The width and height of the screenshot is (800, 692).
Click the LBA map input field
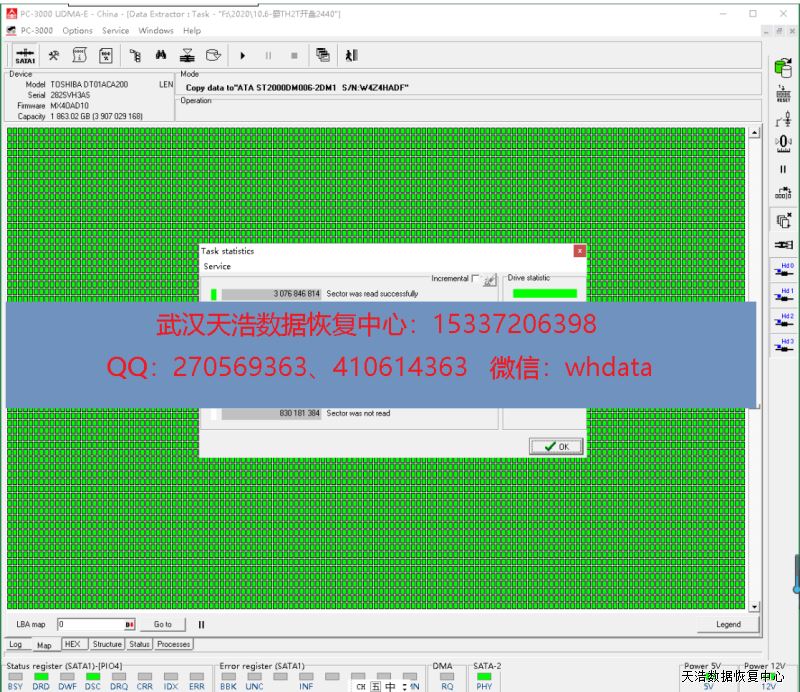coord(92,624)
